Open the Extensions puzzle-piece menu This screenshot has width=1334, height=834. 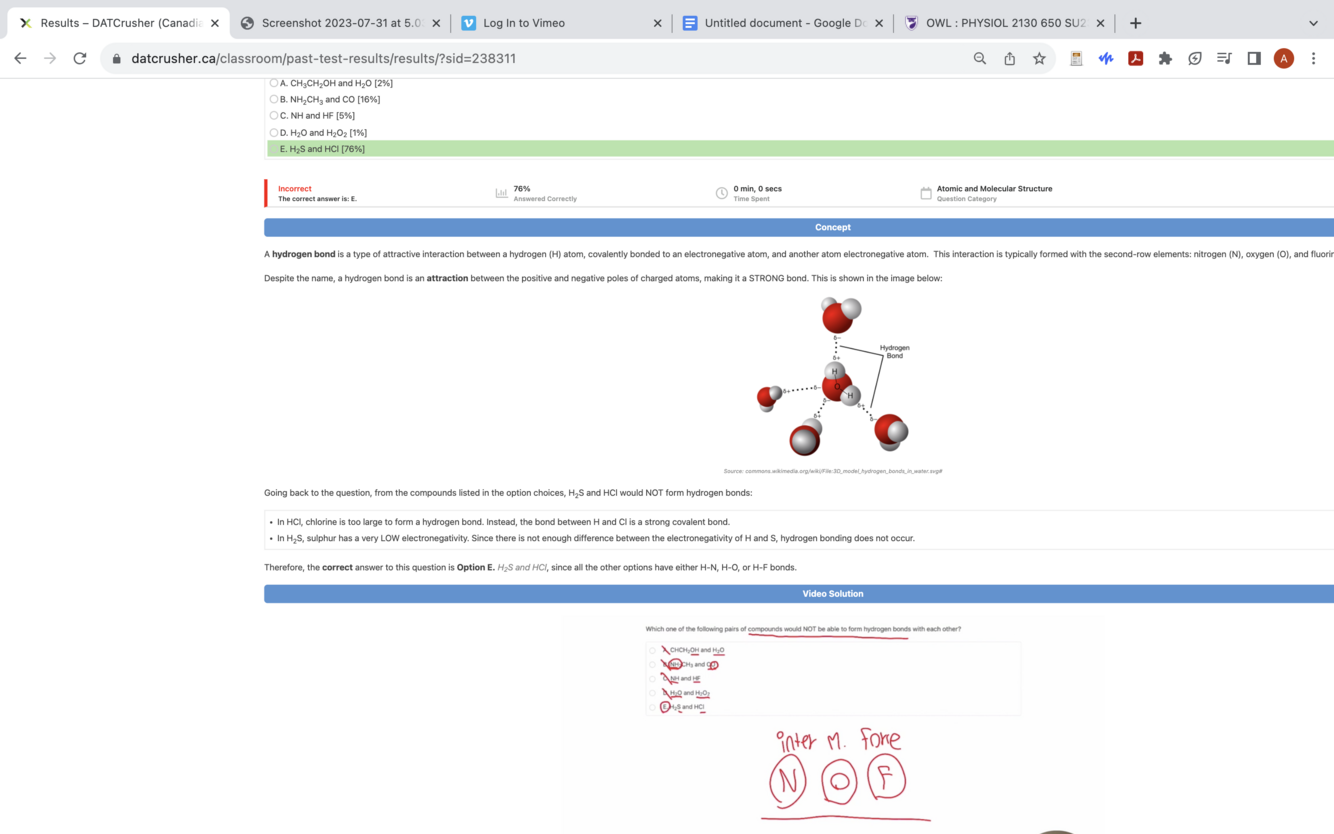[x=1165, y=58]
